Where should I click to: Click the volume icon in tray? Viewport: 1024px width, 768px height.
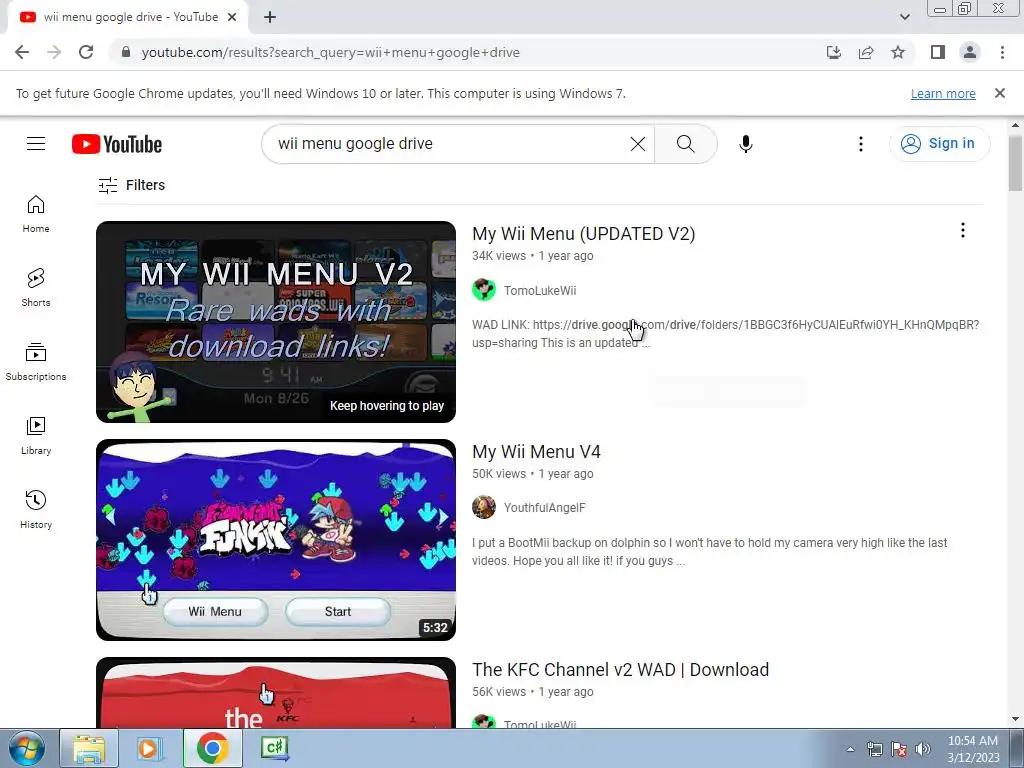923,749
